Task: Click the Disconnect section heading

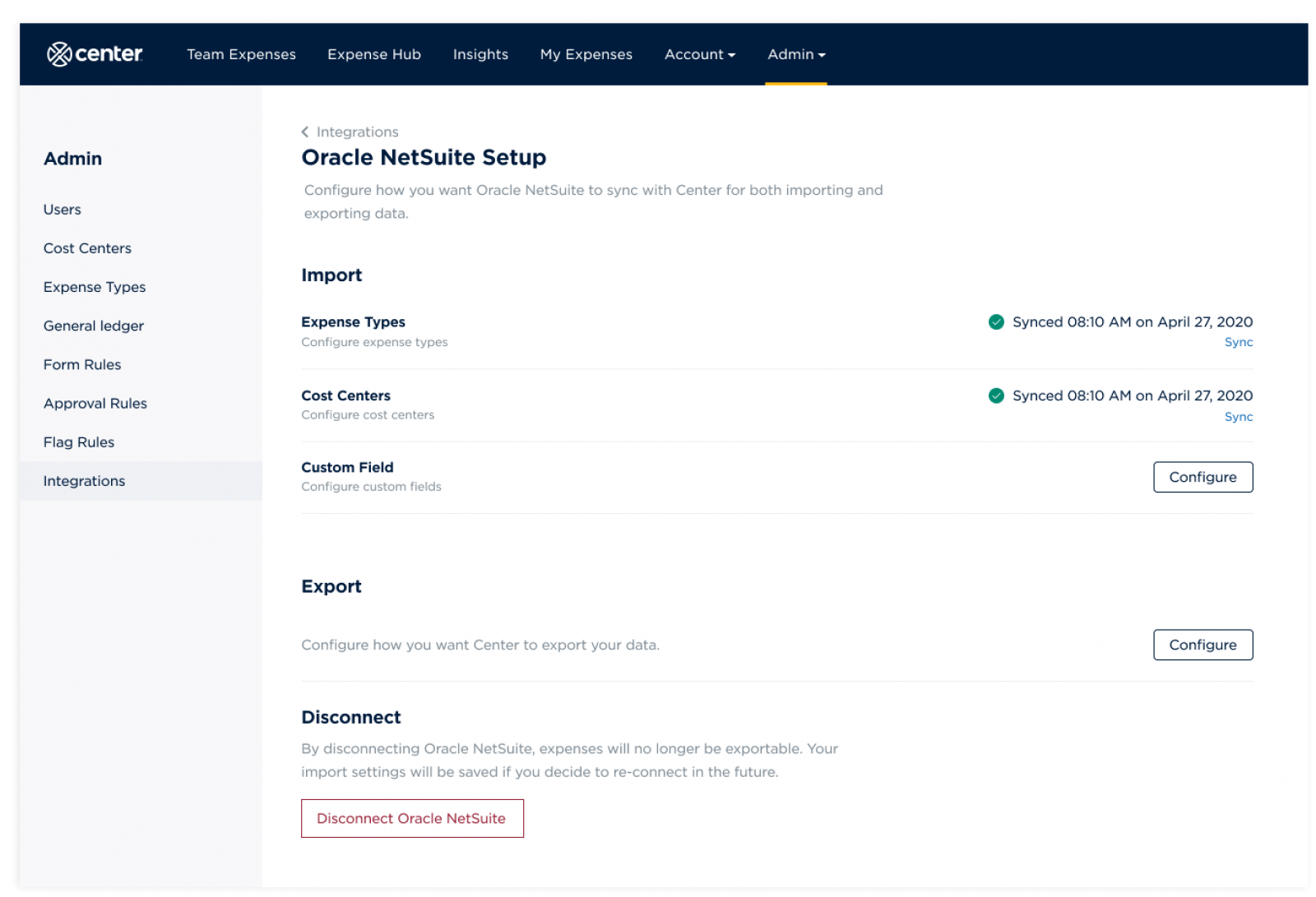Action: click(x=351, y=717)
